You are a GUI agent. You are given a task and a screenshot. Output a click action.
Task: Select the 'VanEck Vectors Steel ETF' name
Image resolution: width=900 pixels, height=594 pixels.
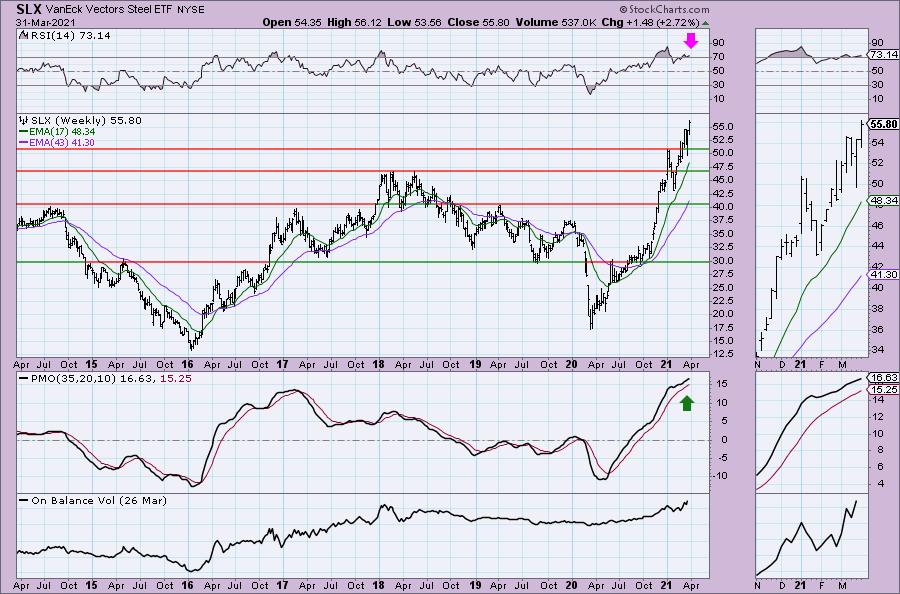click(x=107, y=10)
